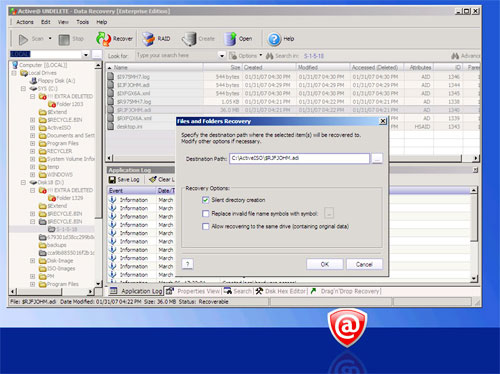Viewport: 500px width, 374px height.
Task: Sort by the Name column header
Action: (155, 67)
